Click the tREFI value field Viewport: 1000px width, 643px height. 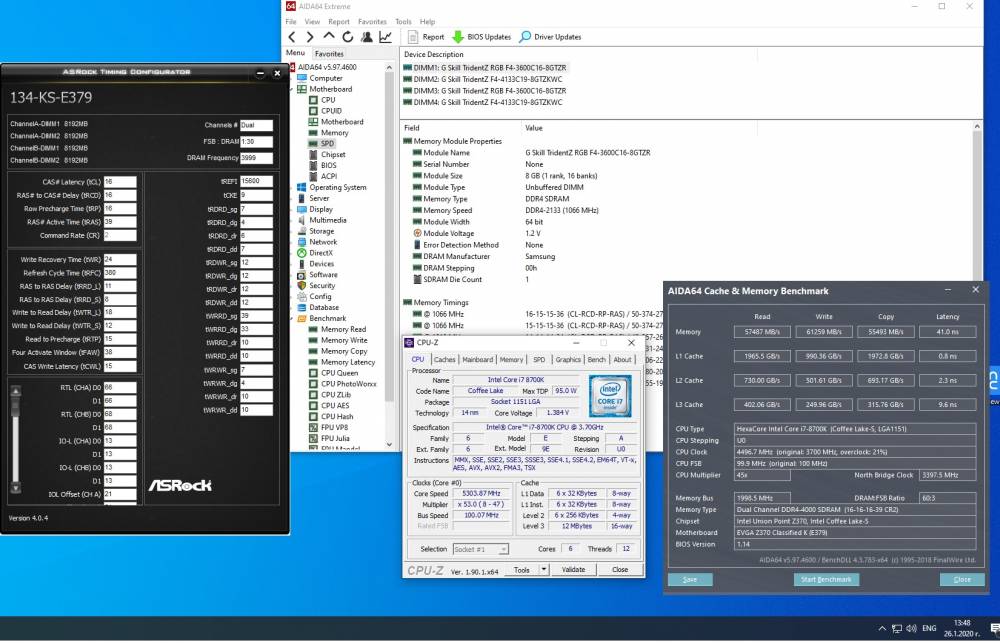point(256,181)
